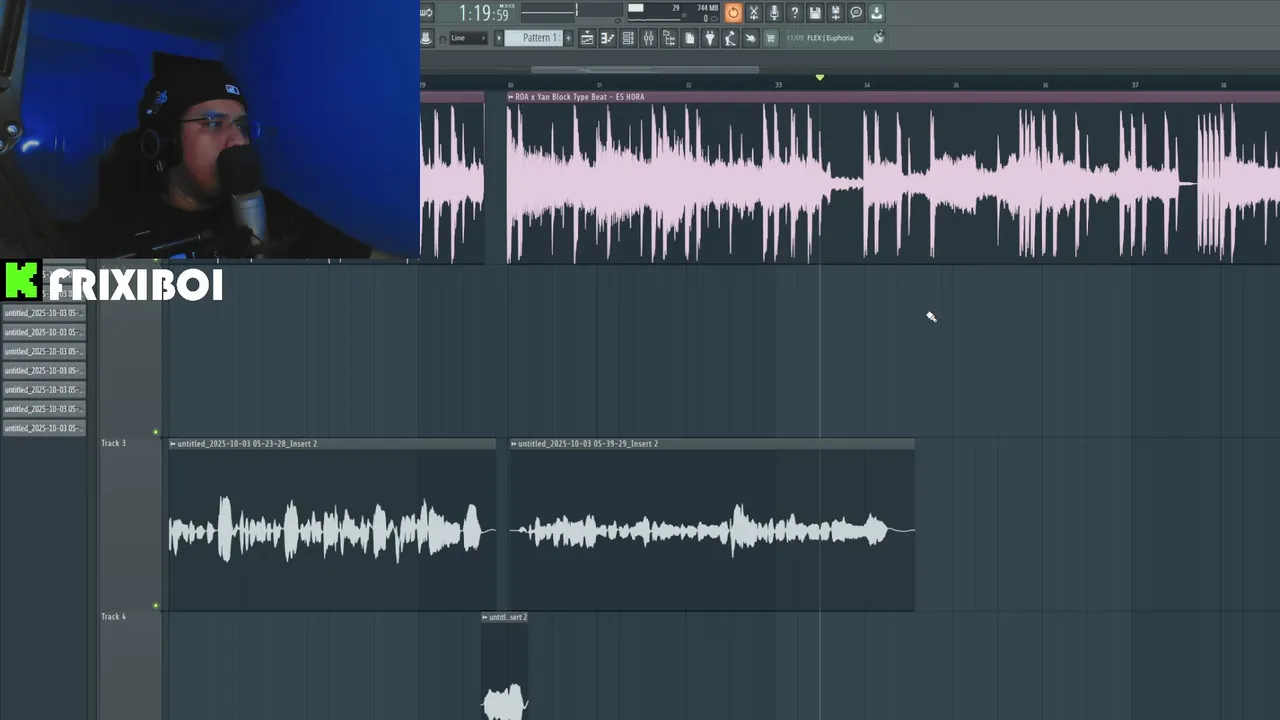Toggle the microphone recording icon
Image resolution: width=1280 pixels, height=720 pixels.
click(774, 13)
